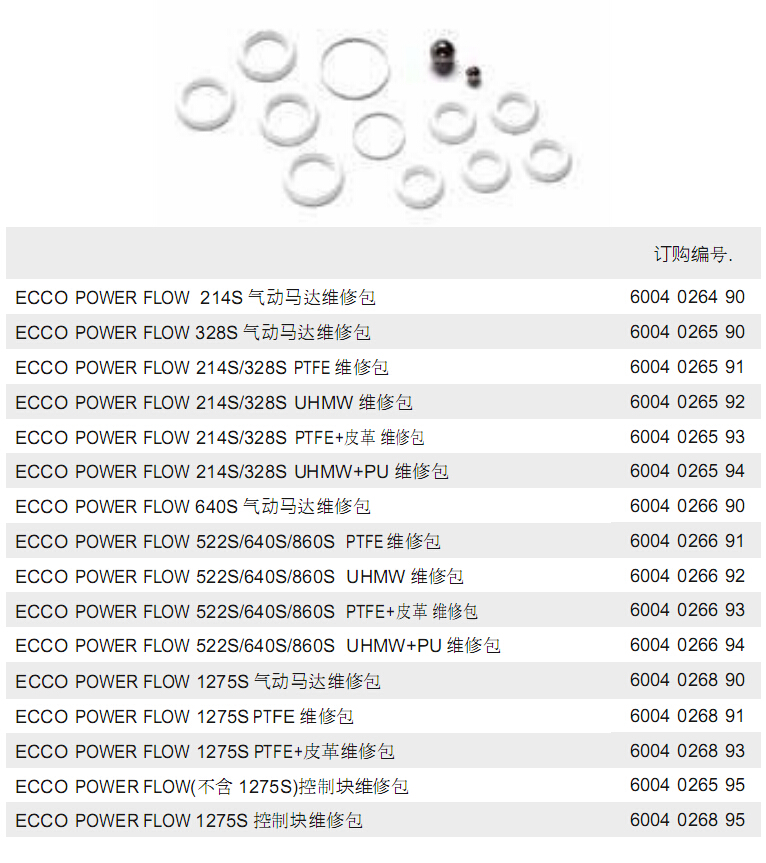The height and width of the screenshot is (863, 766).
Task: Select the 订购编号 column header
Action: [693, 254]
